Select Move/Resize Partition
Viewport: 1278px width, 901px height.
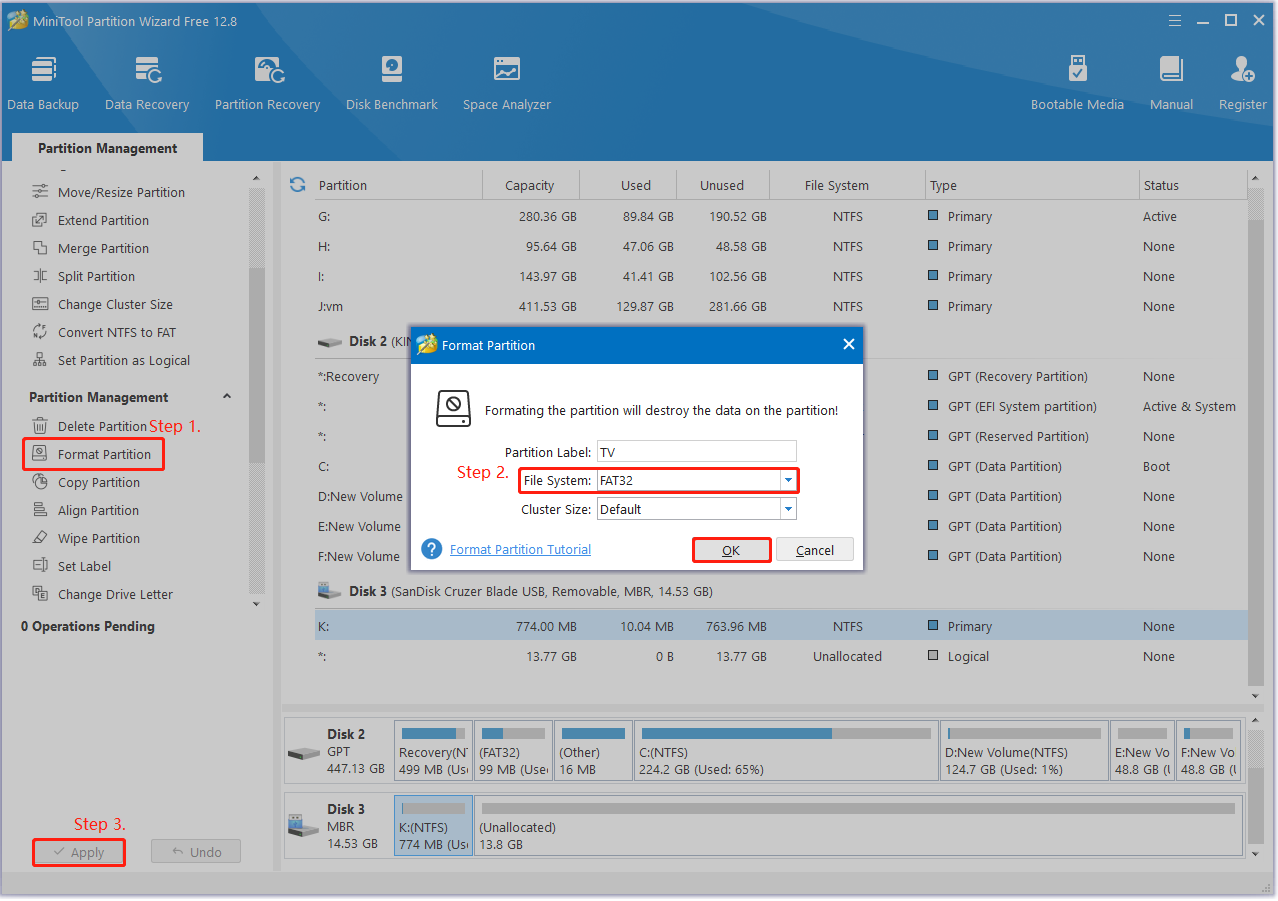121,192
